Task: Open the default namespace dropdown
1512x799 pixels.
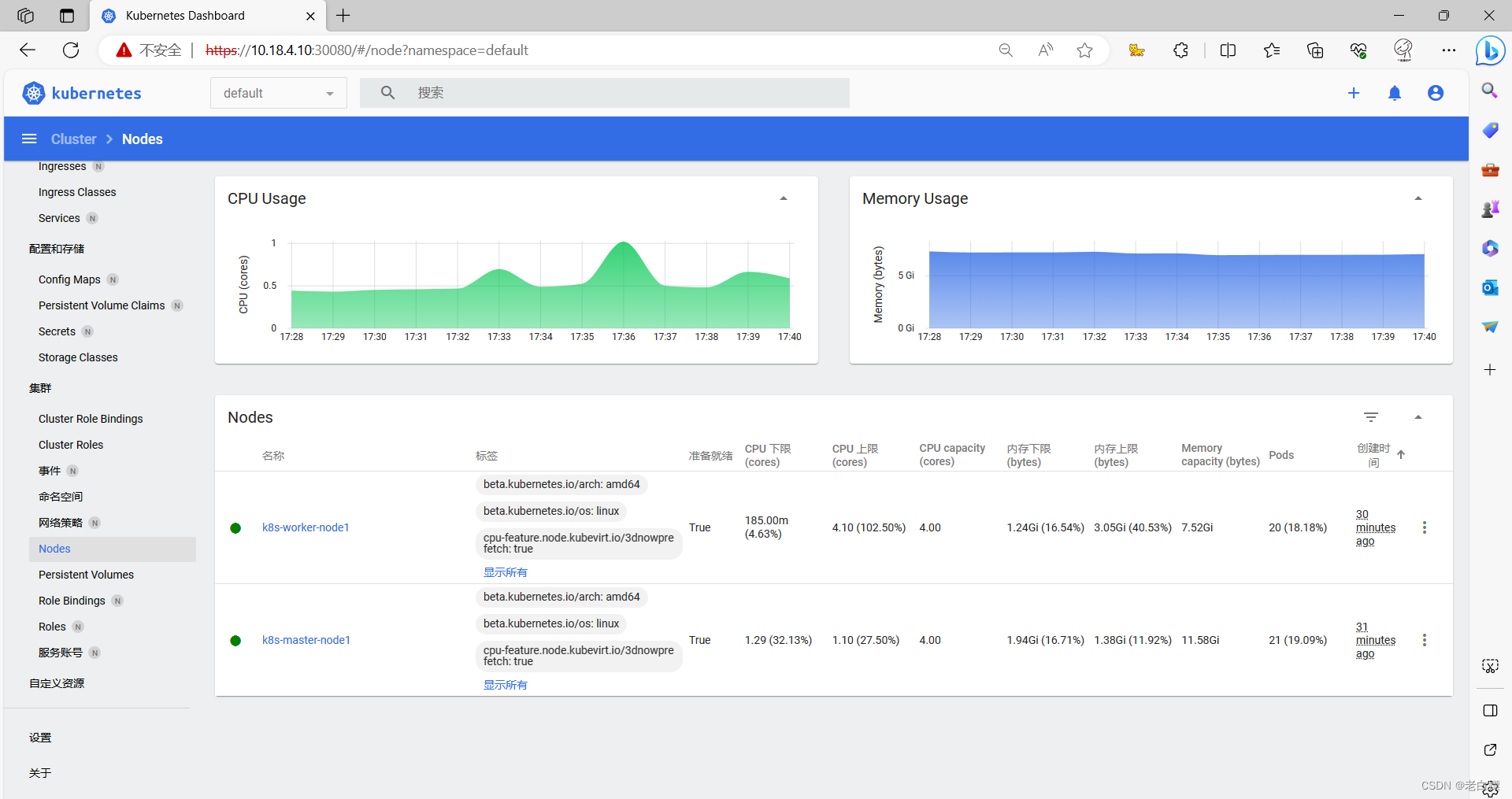Action: pos(279,93)
